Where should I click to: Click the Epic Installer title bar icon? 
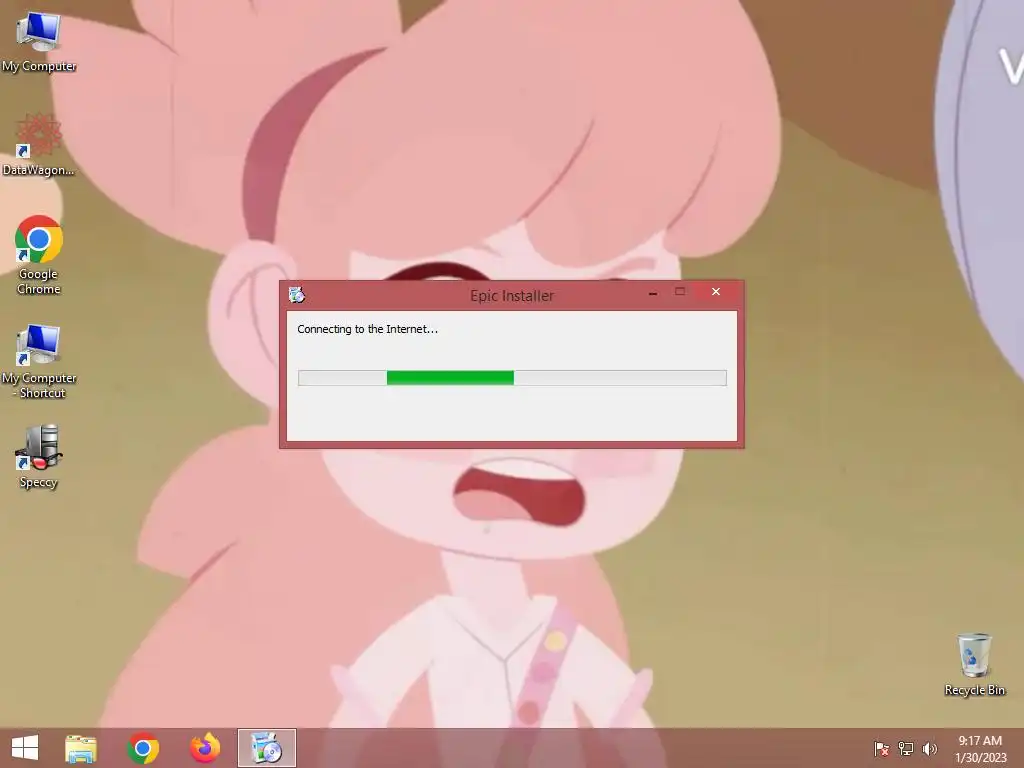pos(296,295)
